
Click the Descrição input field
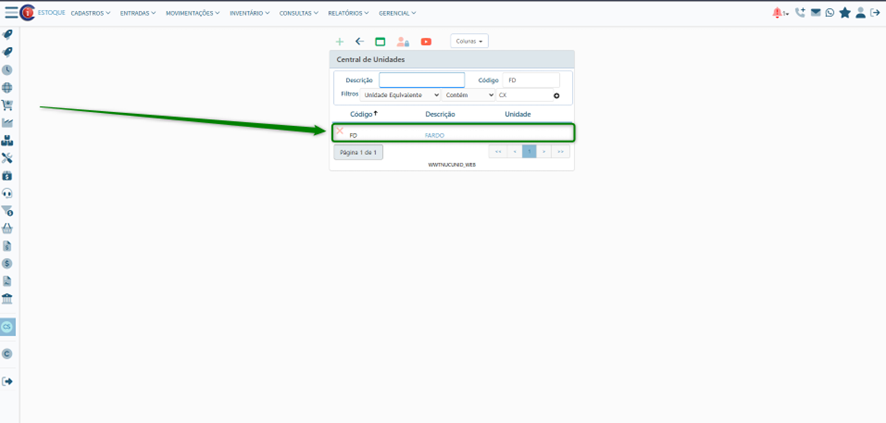421,80
